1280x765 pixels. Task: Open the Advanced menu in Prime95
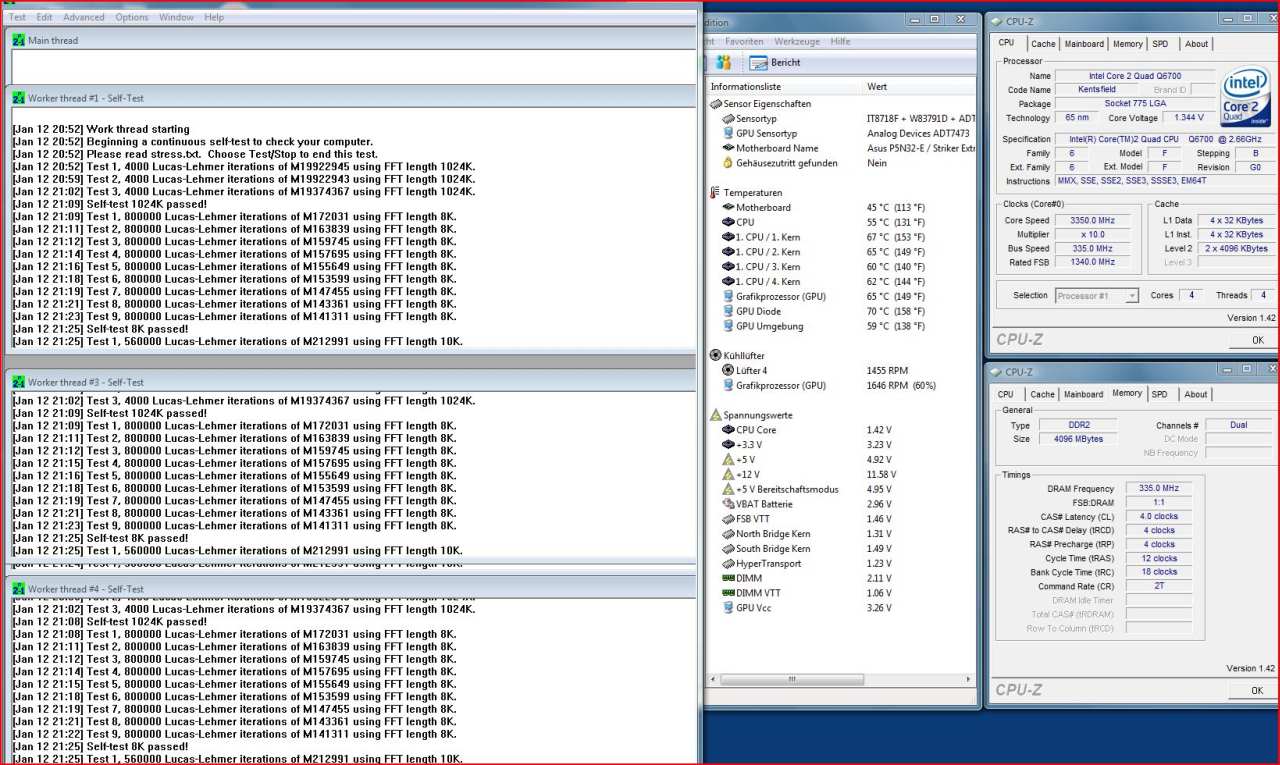(84, 17)
